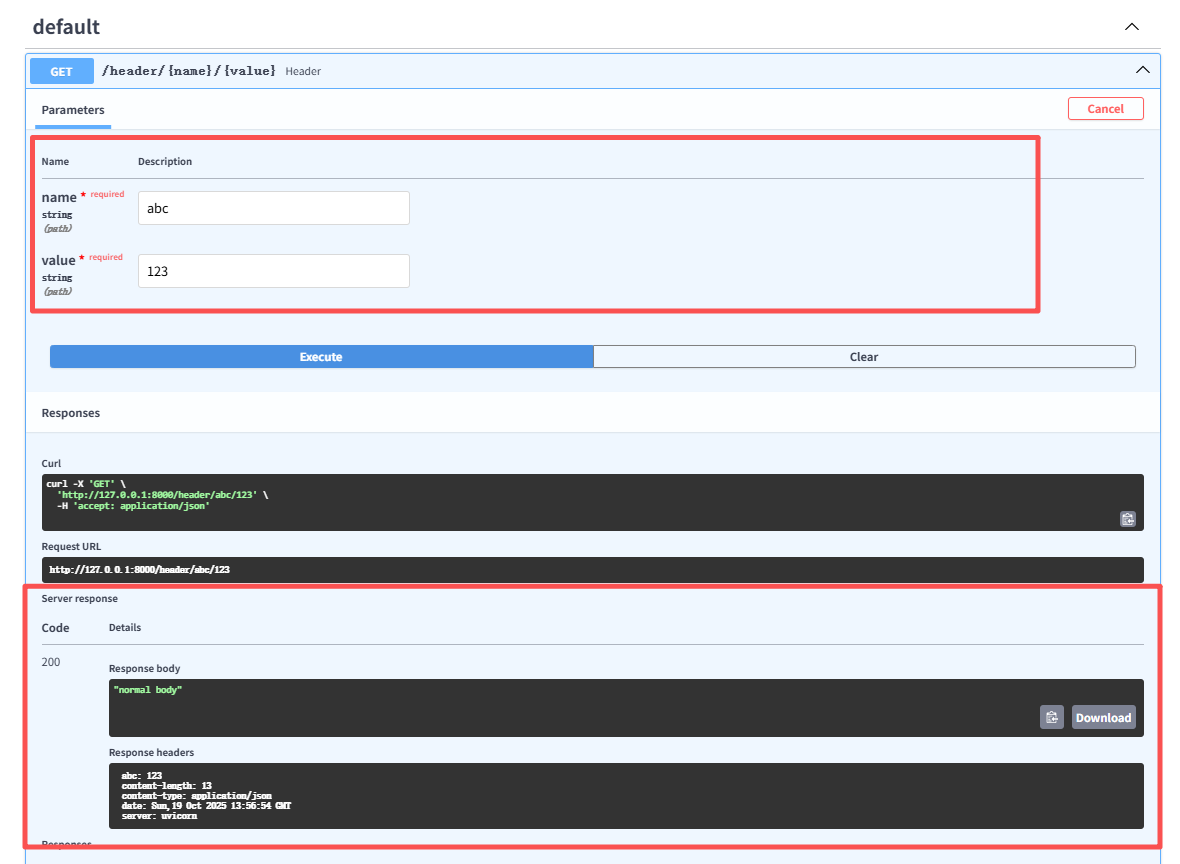
Task: Click the Request URL text box
Action: (592, 570)
